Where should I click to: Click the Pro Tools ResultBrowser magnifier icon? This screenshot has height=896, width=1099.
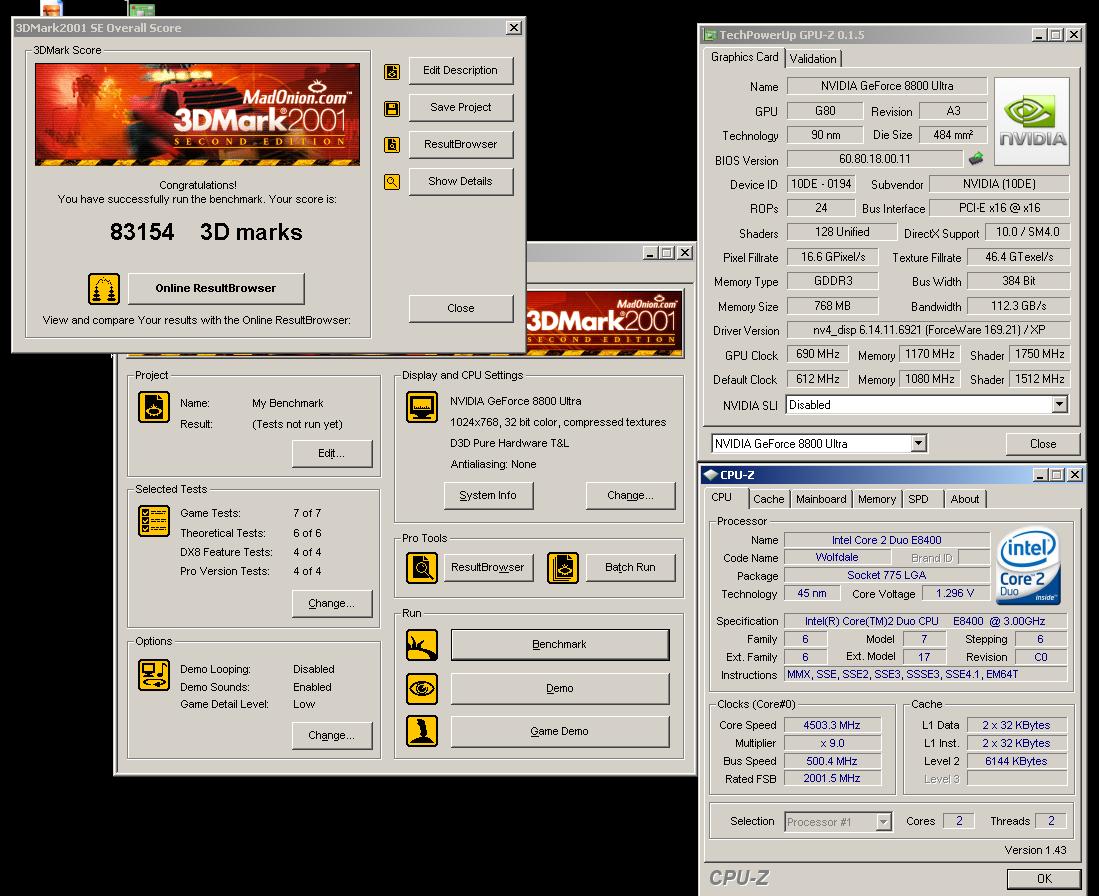422,568
